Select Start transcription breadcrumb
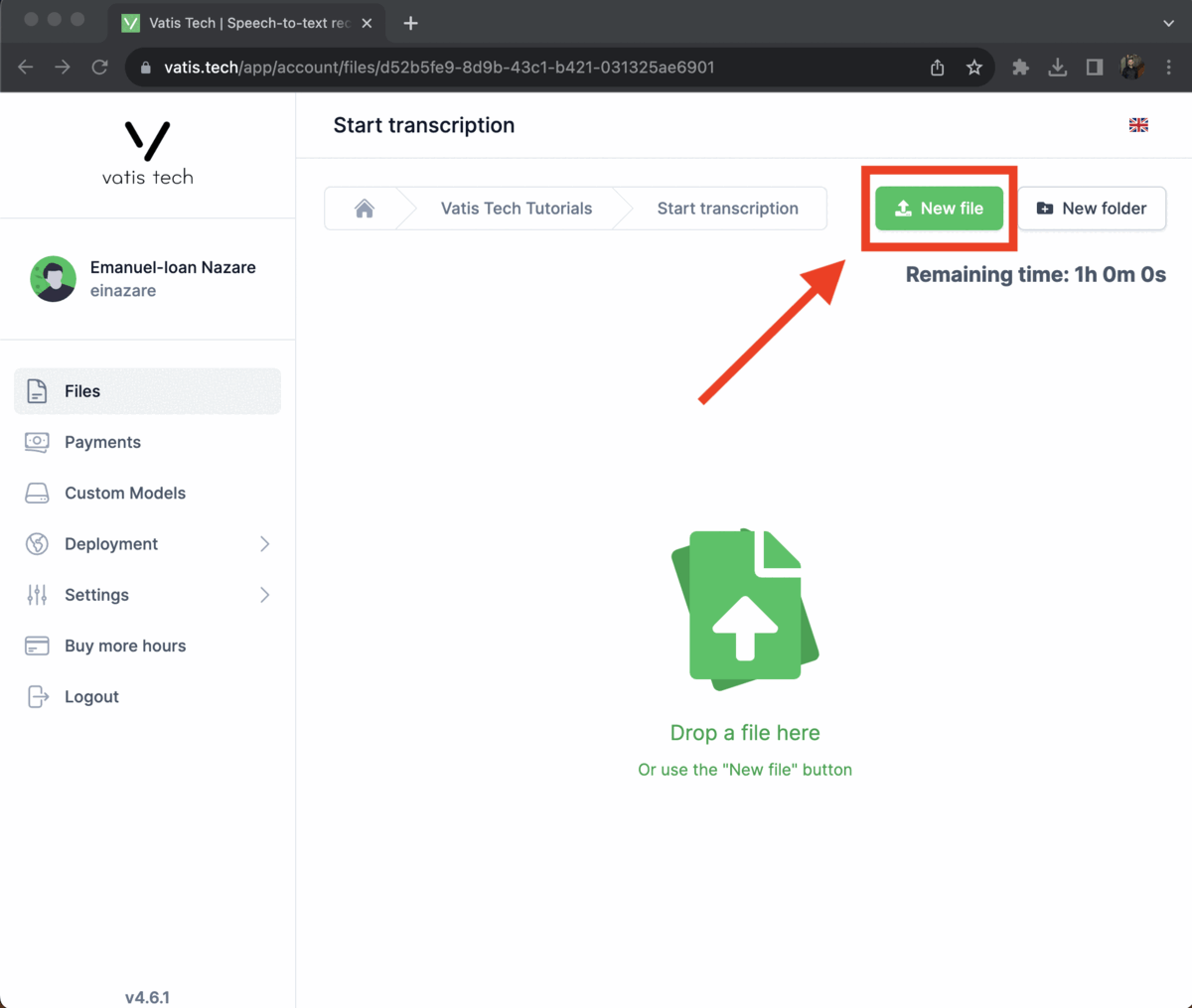 coord(728,209)
